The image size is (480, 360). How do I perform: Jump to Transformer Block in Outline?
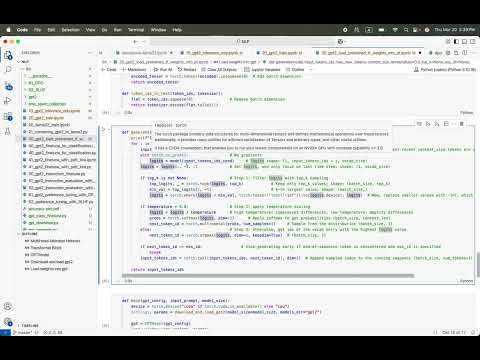[46, 248]
